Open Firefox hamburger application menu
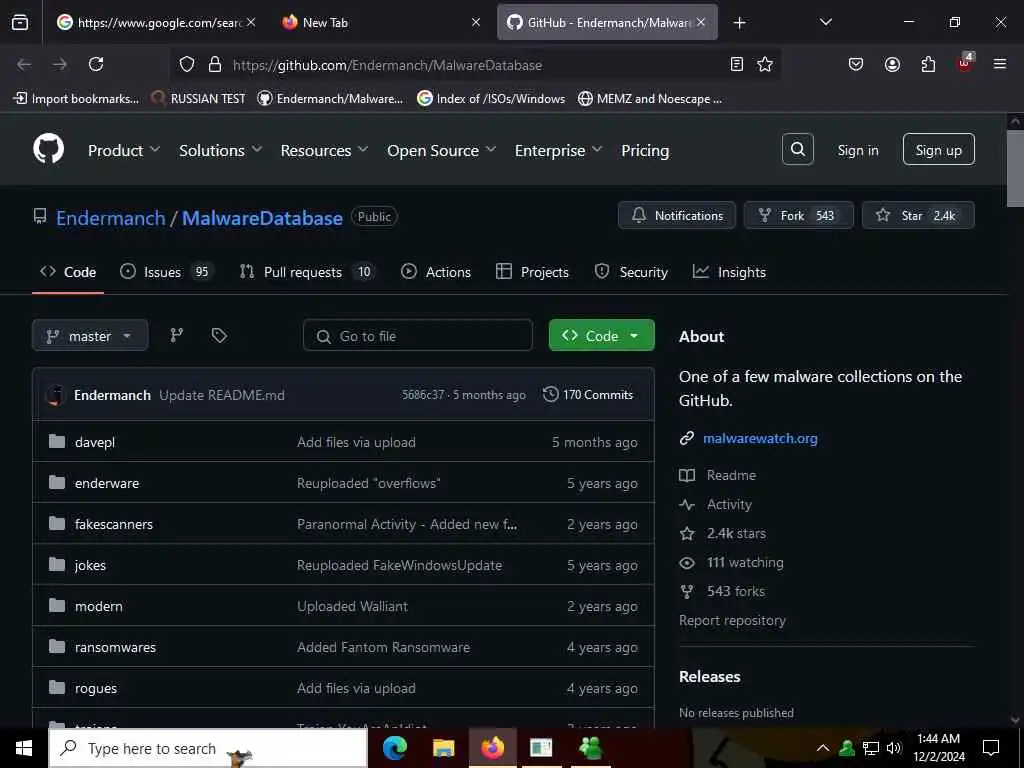This screenshot has width=1024, height=768. point(1000,64)
